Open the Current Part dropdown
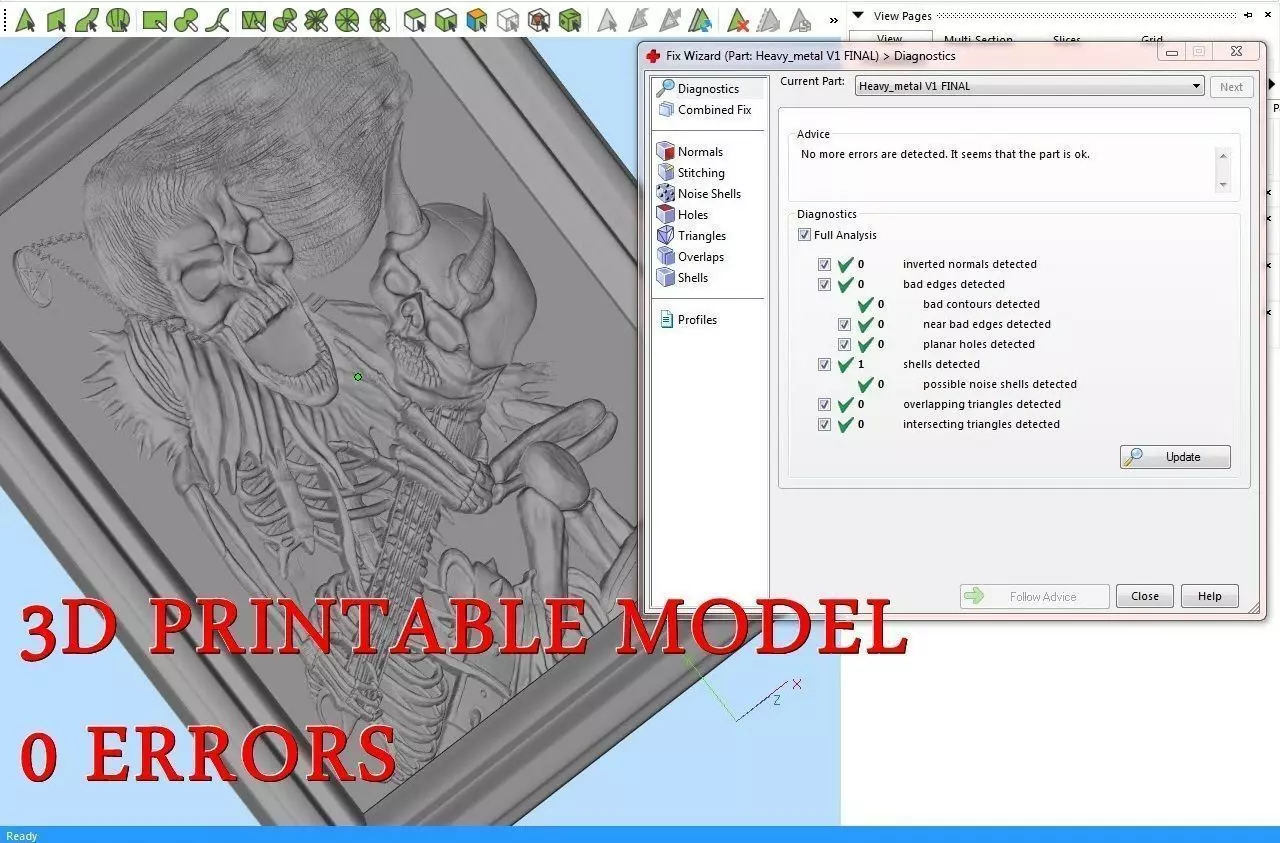The image size is (1280, 843). (x=1029, y=86)
